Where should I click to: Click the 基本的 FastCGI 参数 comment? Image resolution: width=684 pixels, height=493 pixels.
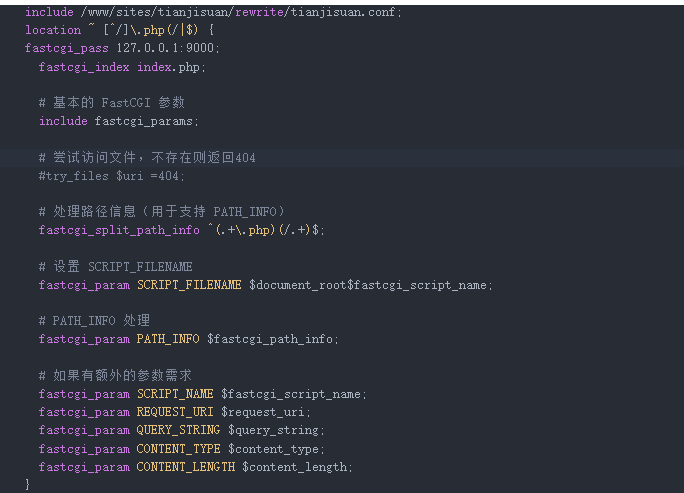pos(111,103)
